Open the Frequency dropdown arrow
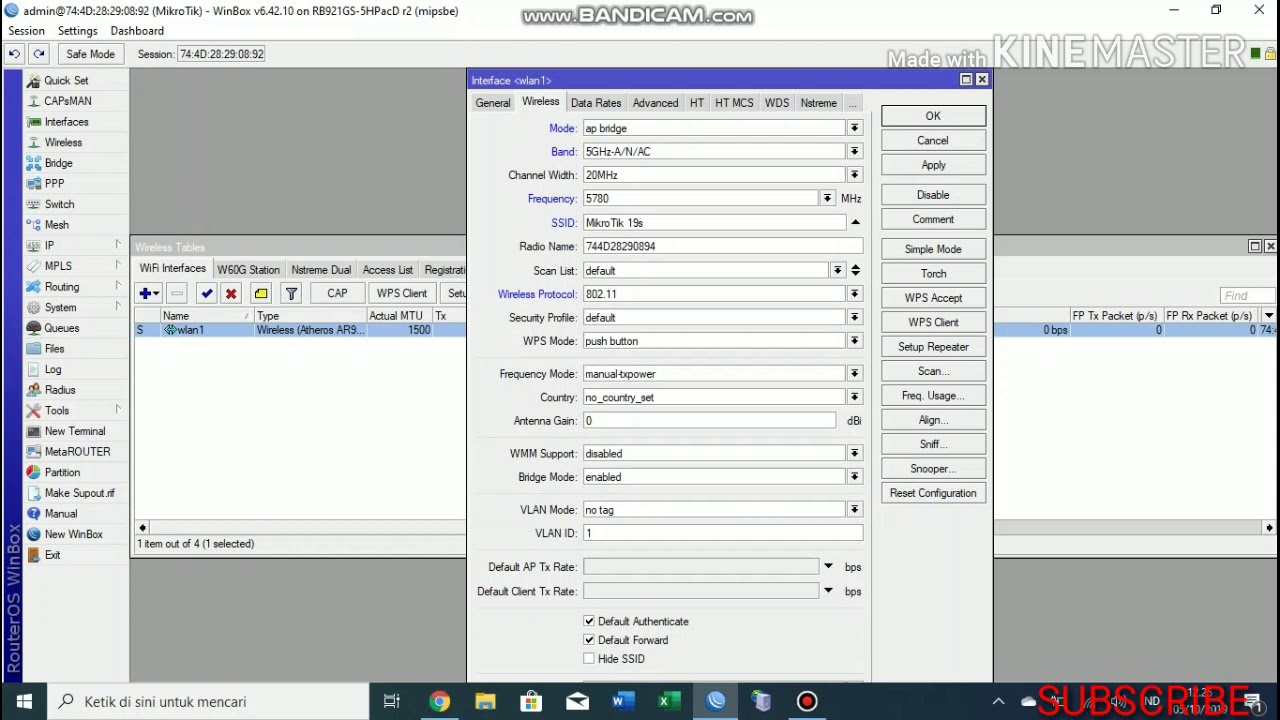 827,198
